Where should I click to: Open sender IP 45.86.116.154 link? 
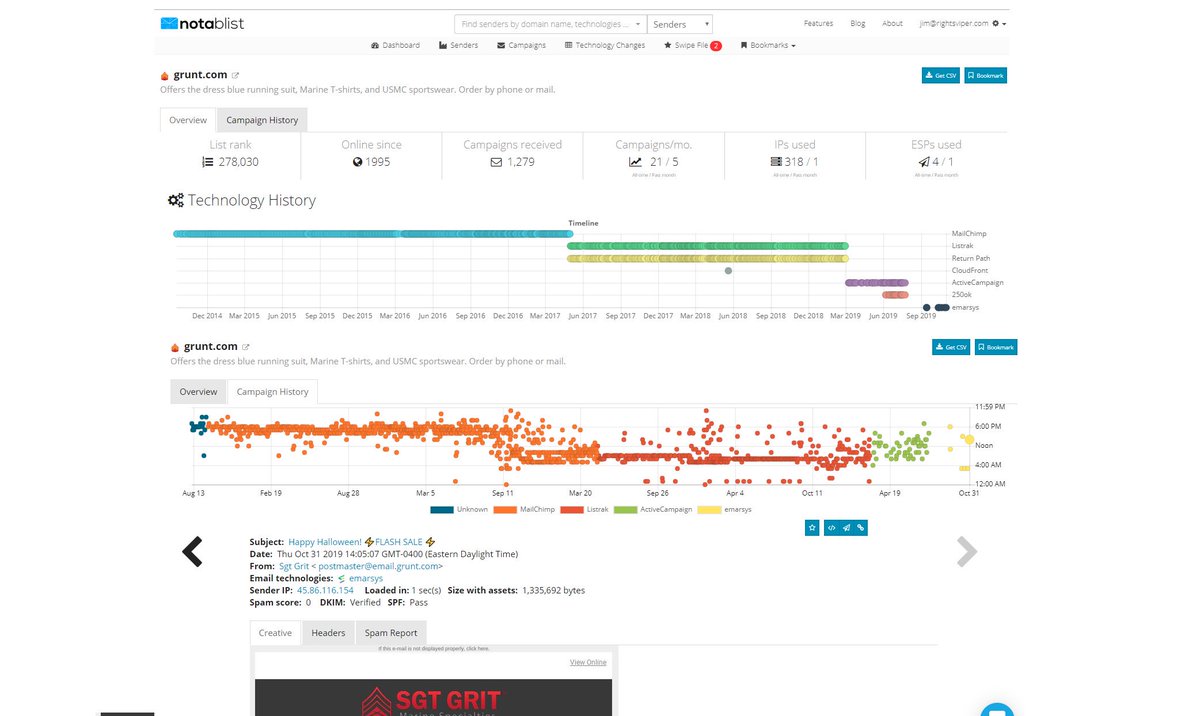pyautogui.click(x=325, y=590)
